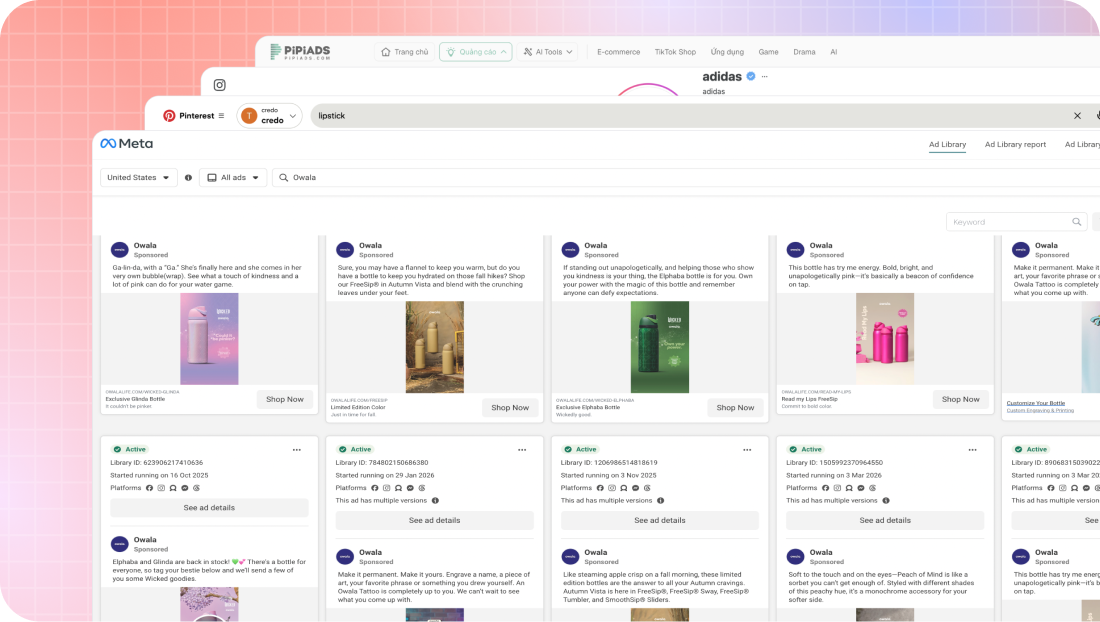See ad details for ad started 16 Oct 2025
The height and width of the screenshot is (622, 1100).
209,508
